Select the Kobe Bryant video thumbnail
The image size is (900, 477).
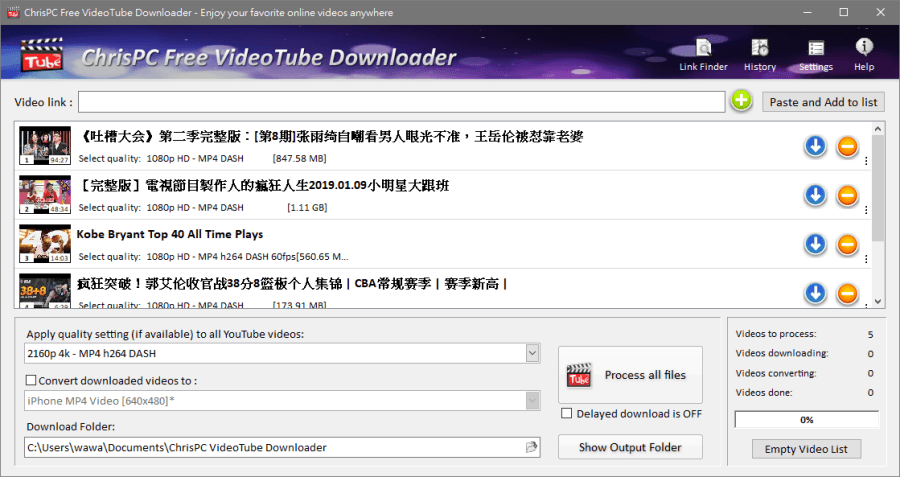point(45,244)
